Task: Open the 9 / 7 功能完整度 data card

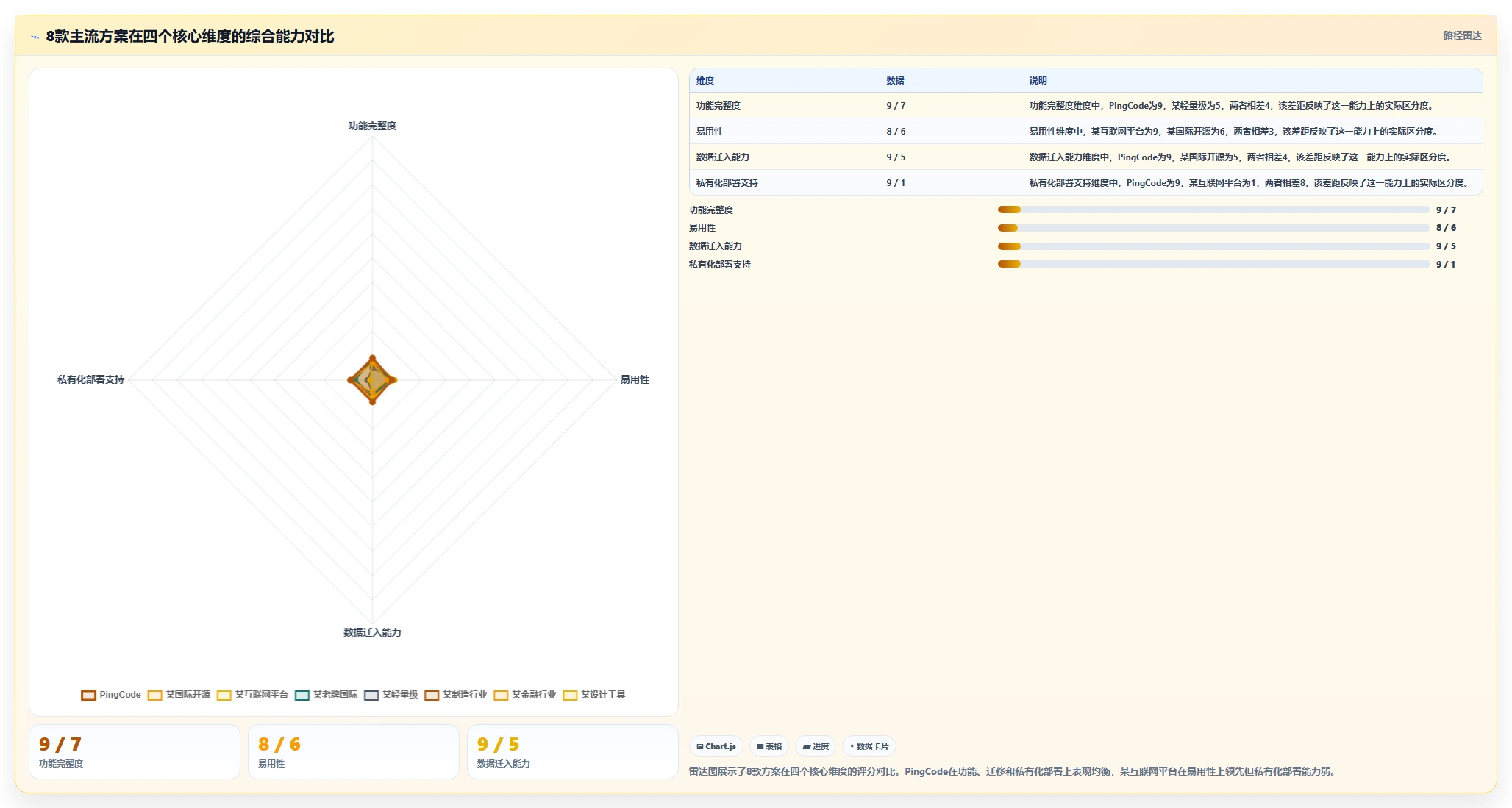Action: click(x=135, y=752)
